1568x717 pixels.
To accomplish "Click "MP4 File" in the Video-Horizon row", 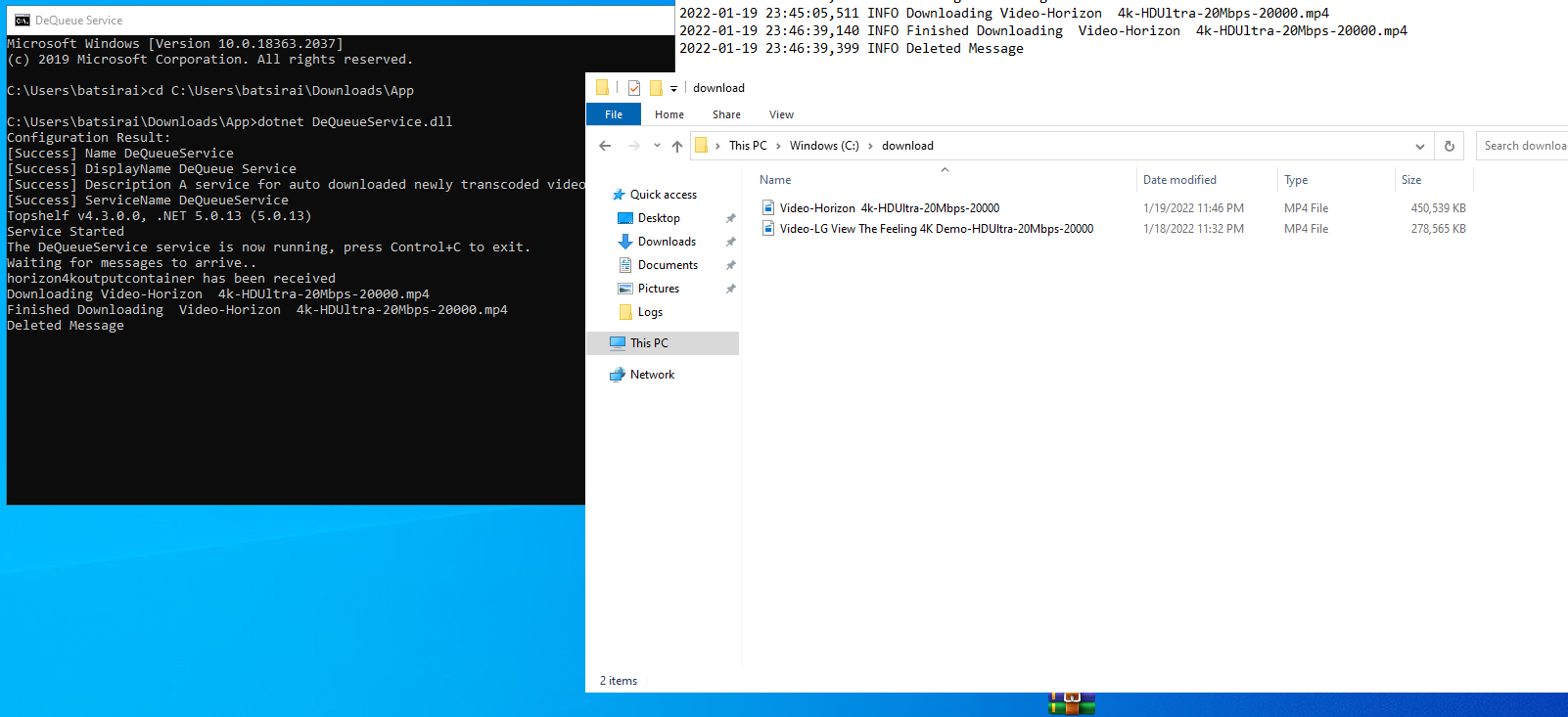I will pyautogui.click(x=1306, y=208).
